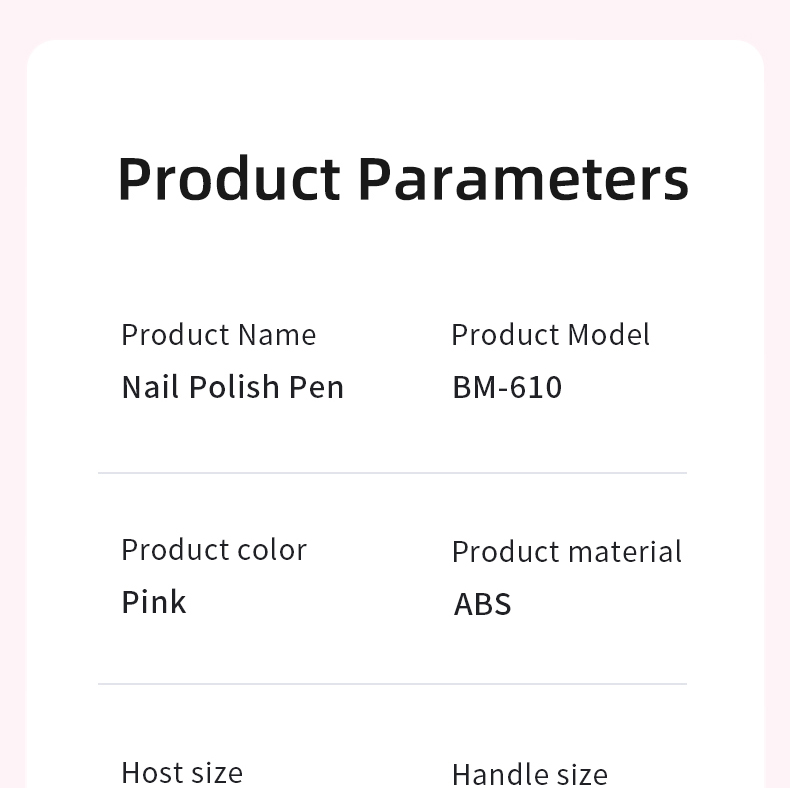Image resolution: width=790 pixels, height=788 pixels.
Task: Click the Handle size label
Action: [x=530, y=774]
